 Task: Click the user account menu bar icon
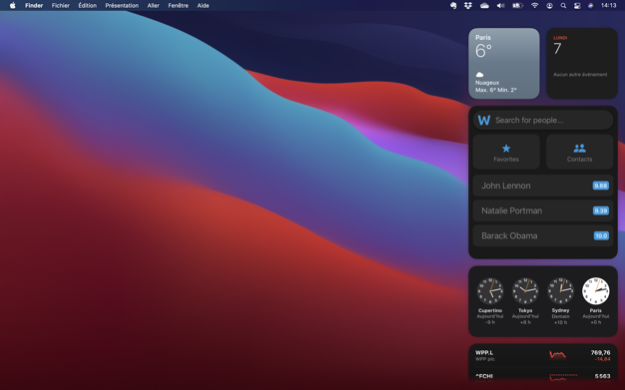click(x=549, y=6)
